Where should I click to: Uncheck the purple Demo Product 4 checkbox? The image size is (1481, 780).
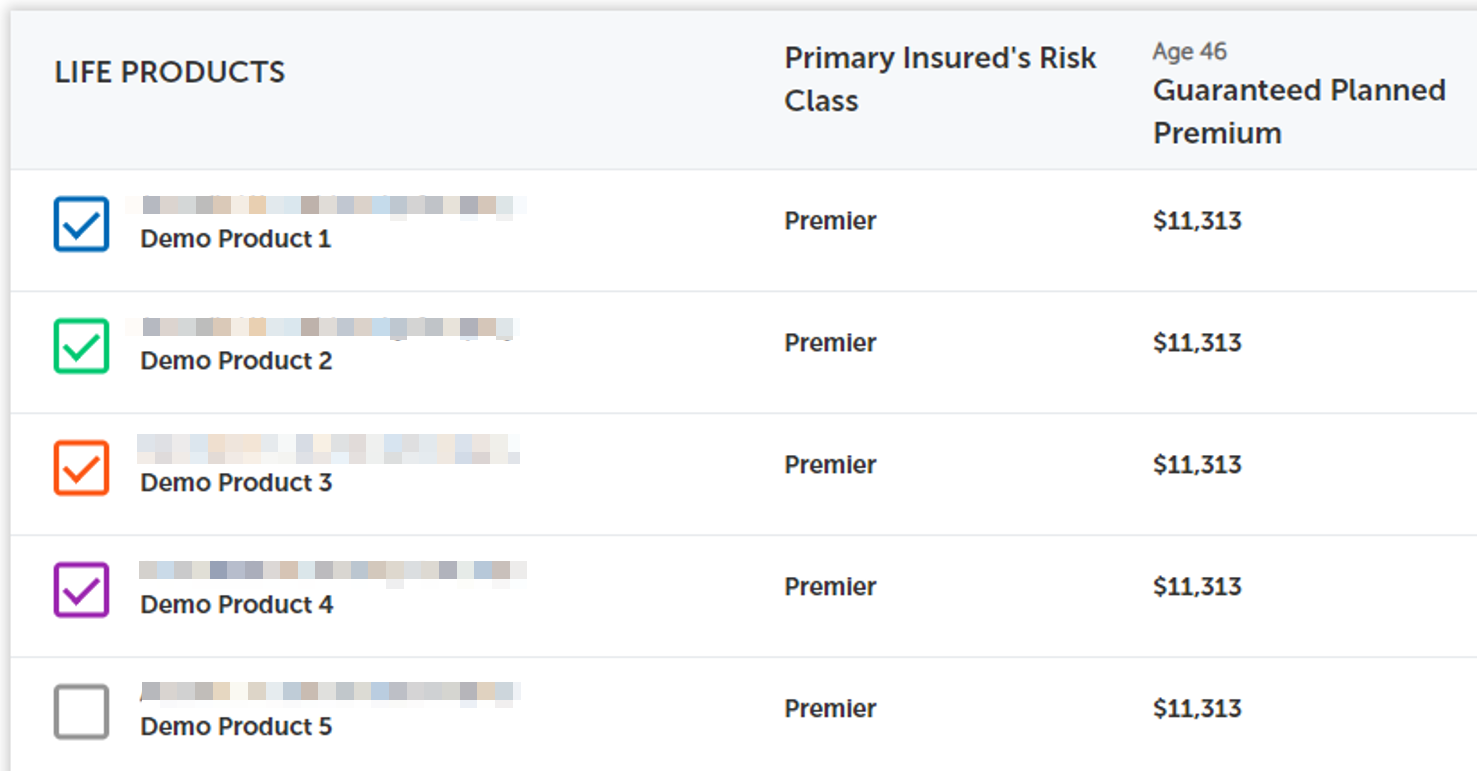tap(81, 590)
